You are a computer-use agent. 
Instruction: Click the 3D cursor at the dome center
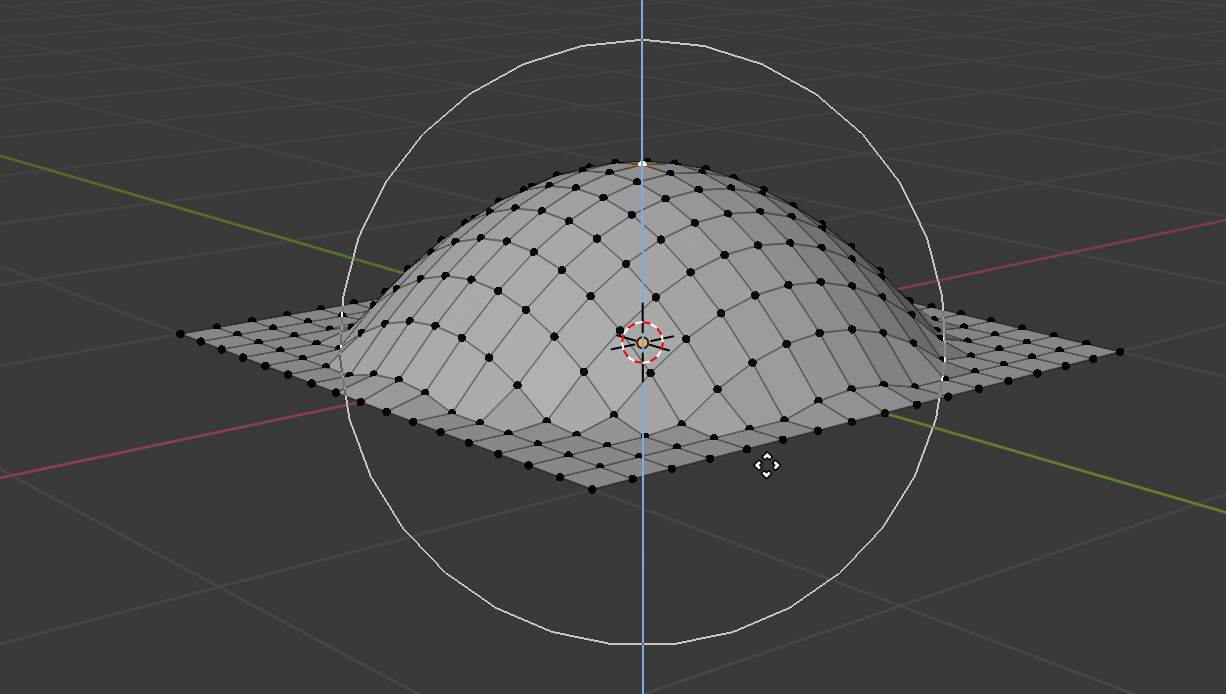pos(641,342)
